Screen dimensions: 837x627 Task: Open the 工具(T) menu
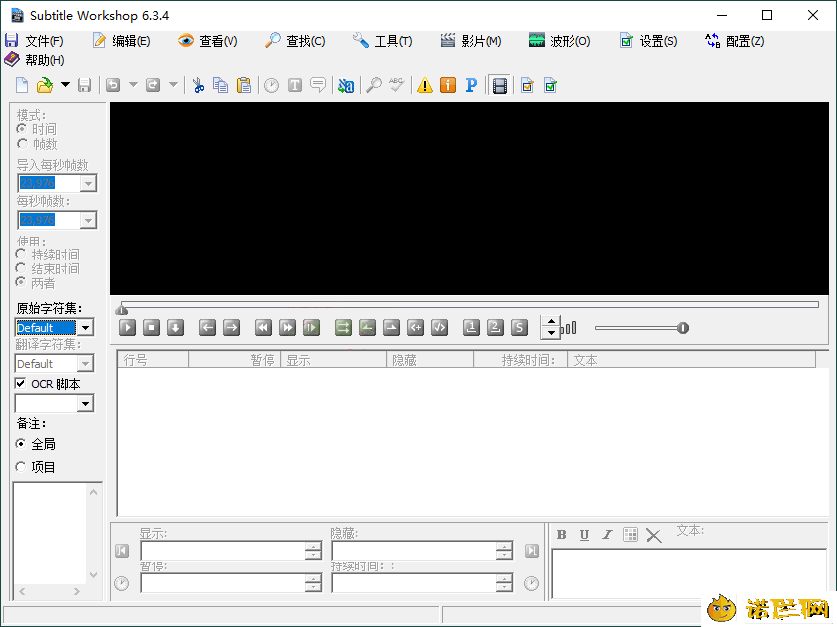point(382,41)
